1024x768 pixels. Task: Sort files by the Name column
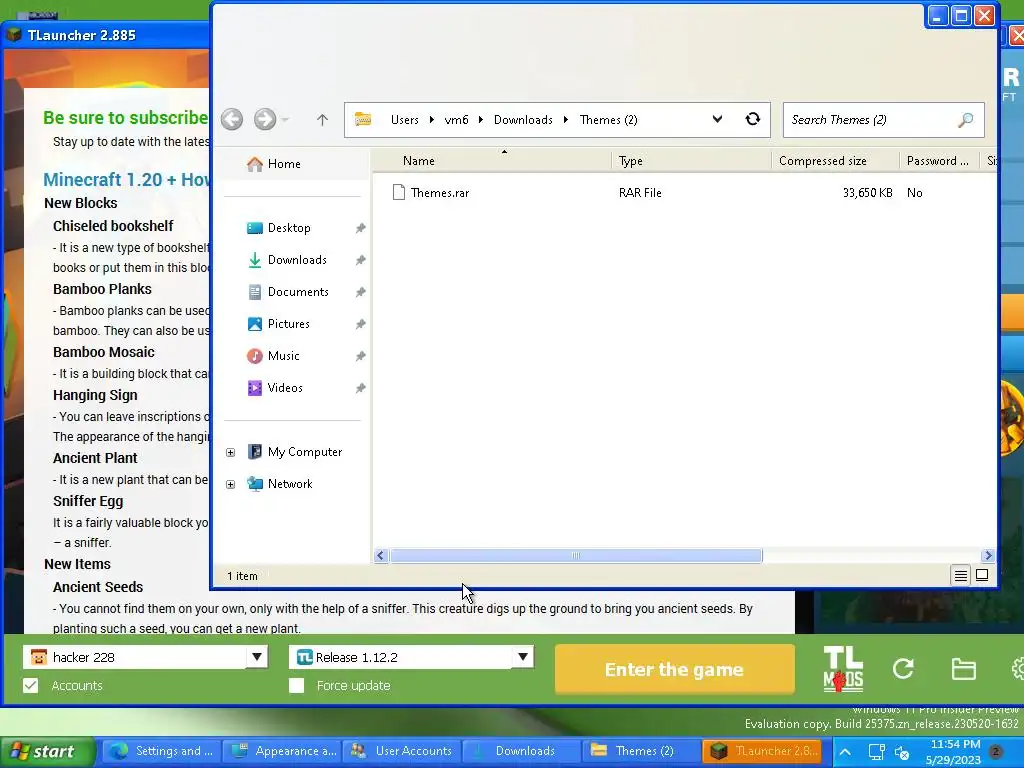click(419, 161)
